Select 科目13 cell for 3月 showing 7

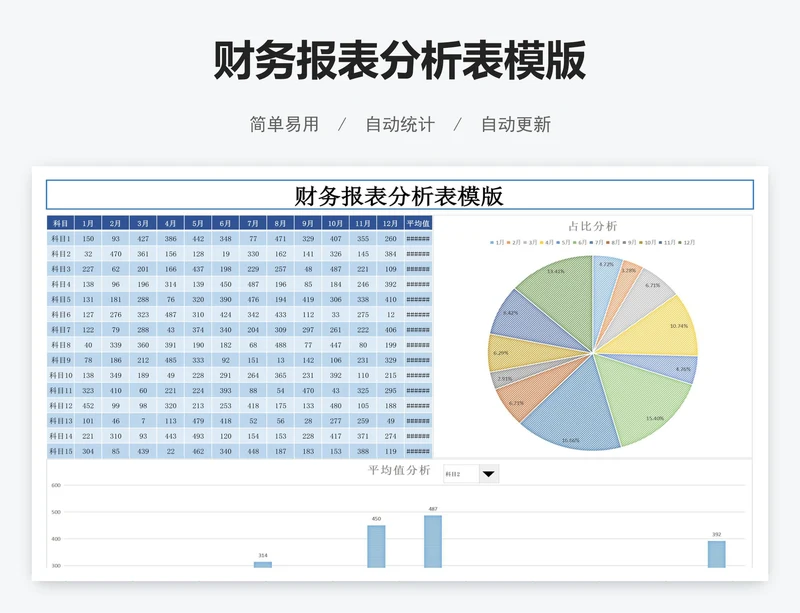point(143,421)
